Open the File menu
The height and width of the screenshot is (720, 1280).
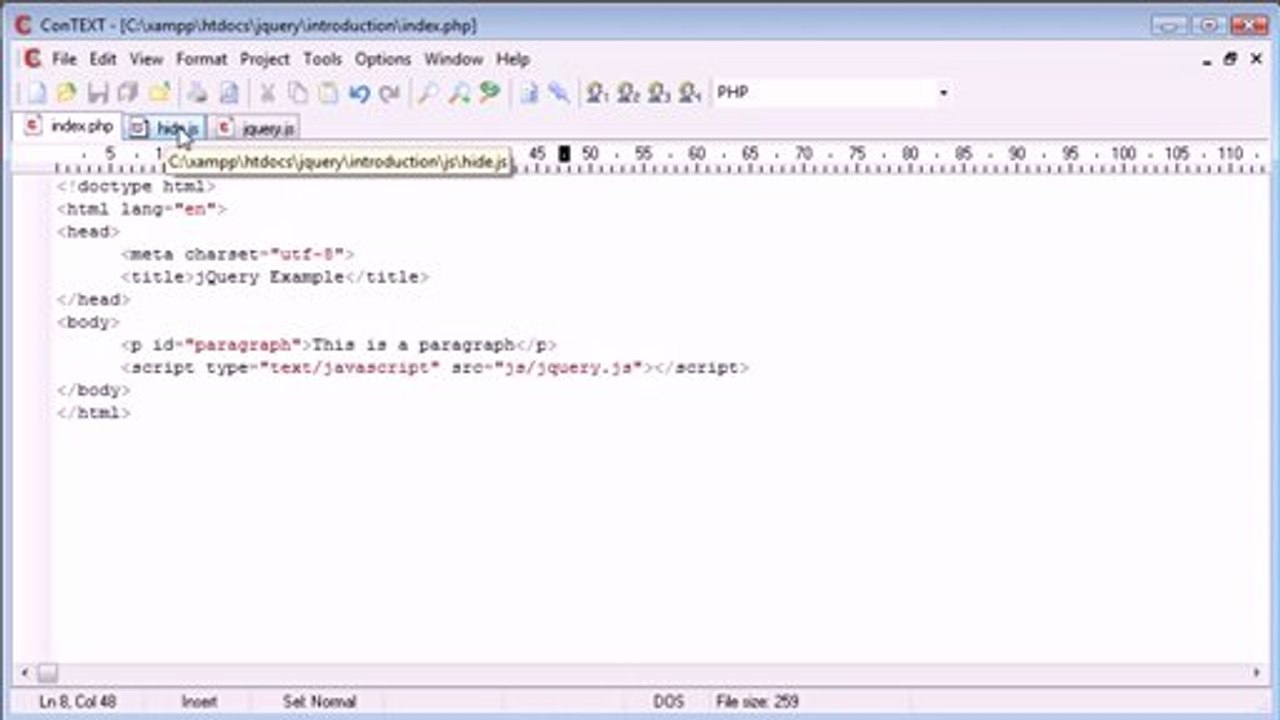(x=64, y=59)
